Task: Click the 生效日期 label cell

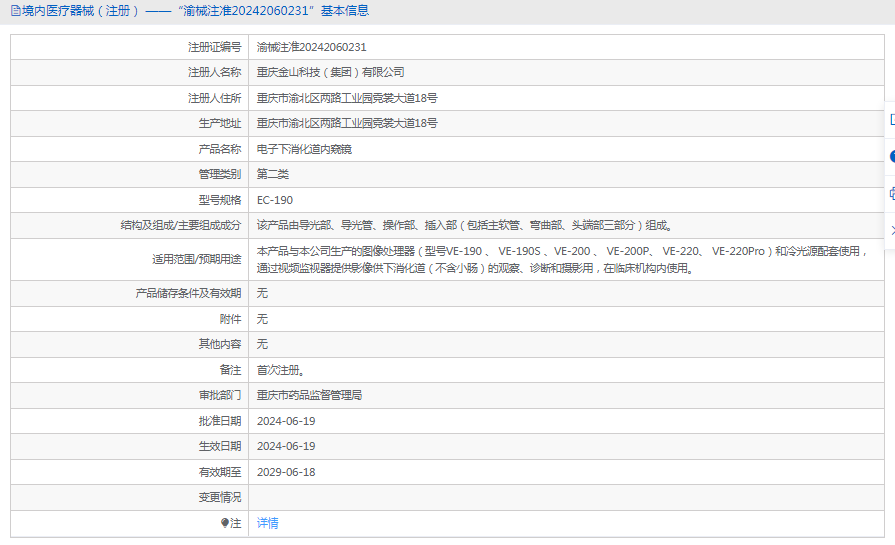Action: click(x=130, y=446)
